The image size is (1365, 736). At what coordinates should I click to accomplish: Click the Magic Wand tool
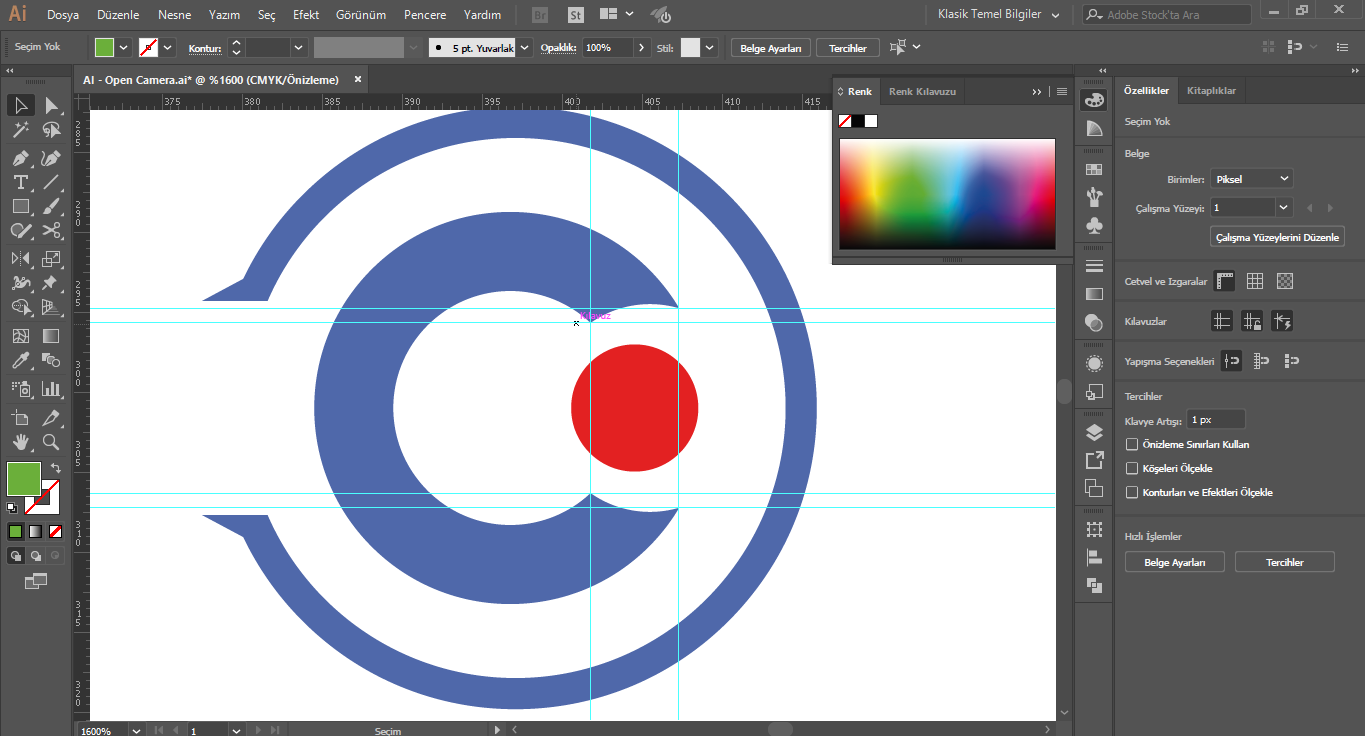pos(20,130)
